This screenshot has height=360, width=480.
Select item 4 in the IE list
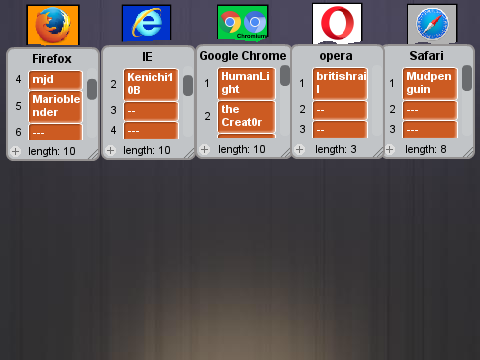pos(151,131)
